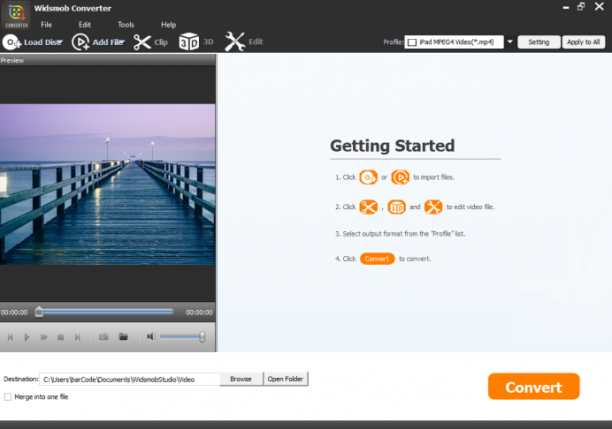Open the iPad MPEG4 Video profile combo box

pyautogui.click(x=454, y=42)
